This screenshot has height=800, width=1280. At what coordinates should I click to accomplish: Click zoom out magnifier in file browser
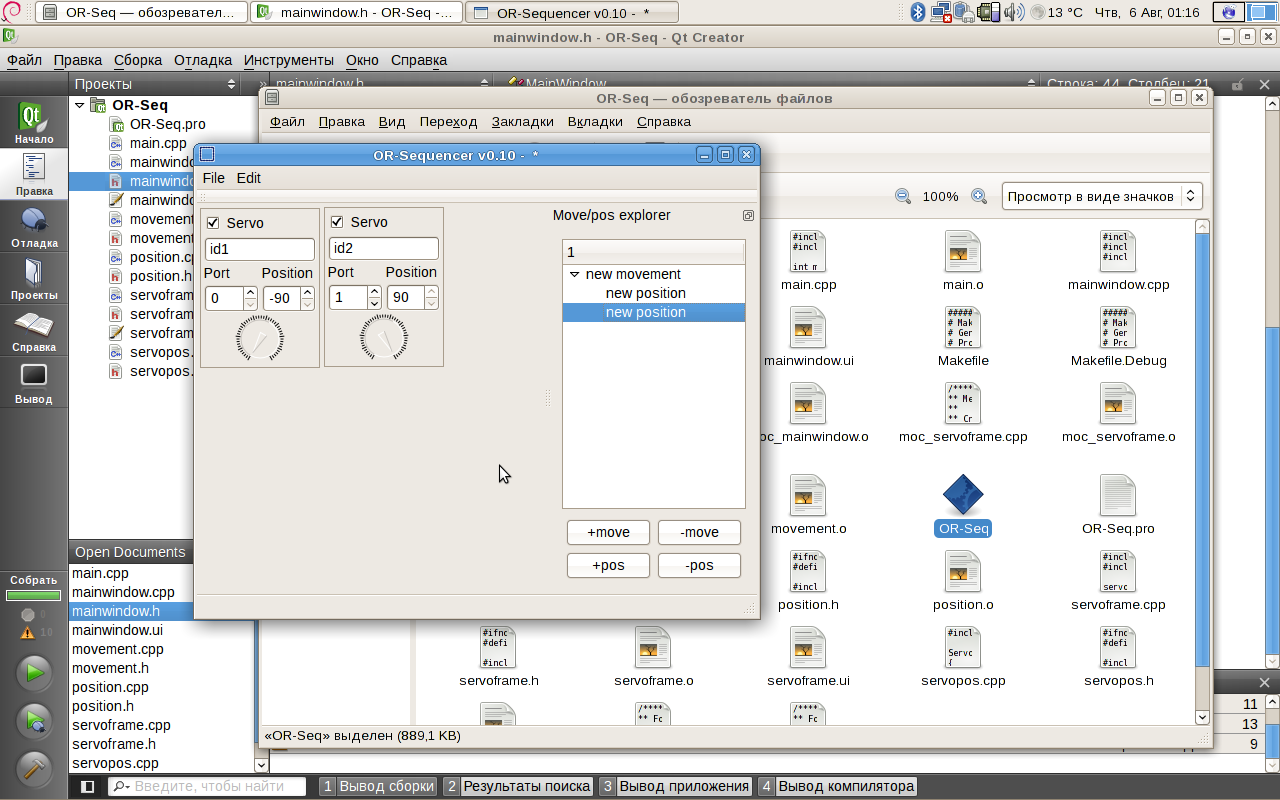903,197
